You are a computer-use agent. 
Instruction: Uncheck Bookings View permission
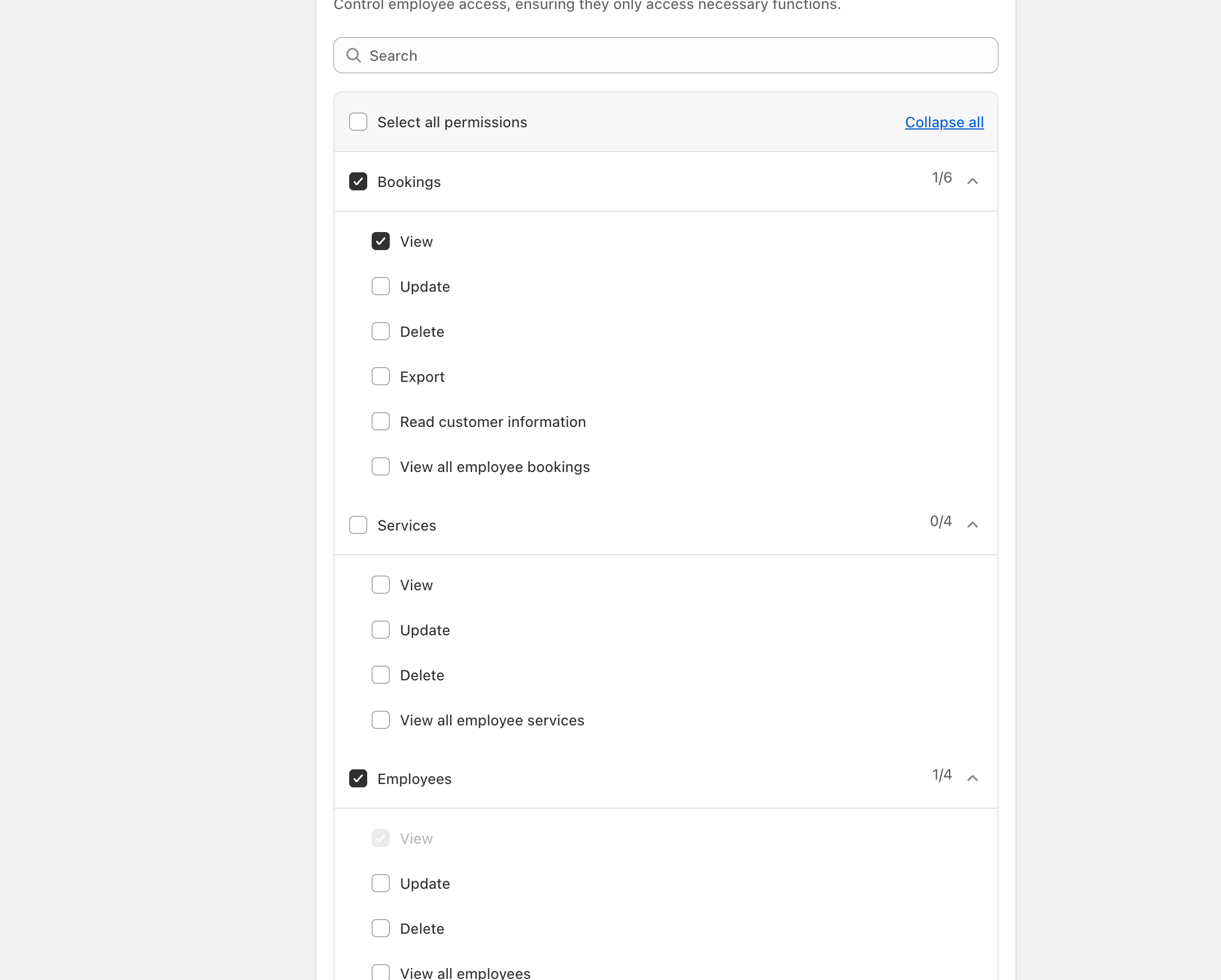tap(381, 241)
